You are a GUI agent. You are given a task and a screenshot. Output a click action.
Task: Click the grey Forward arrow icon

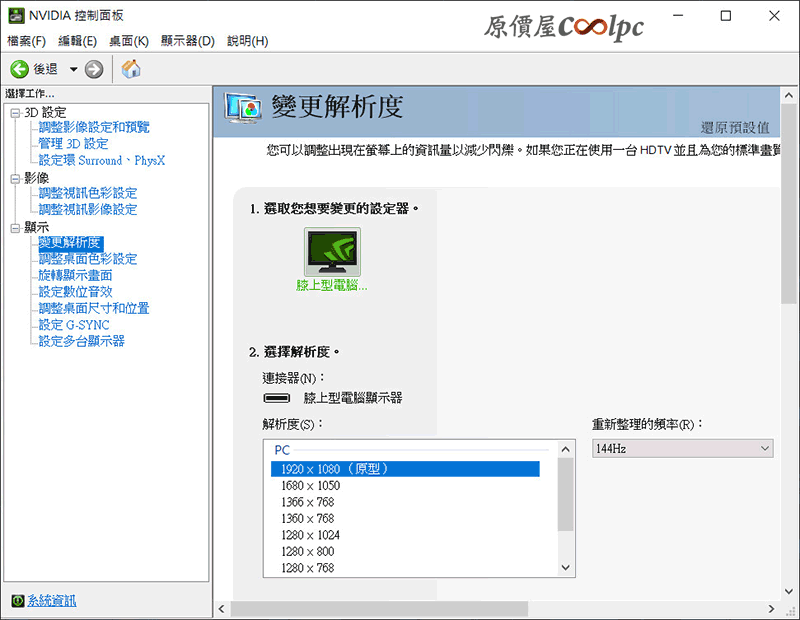(x=94, y=69)
